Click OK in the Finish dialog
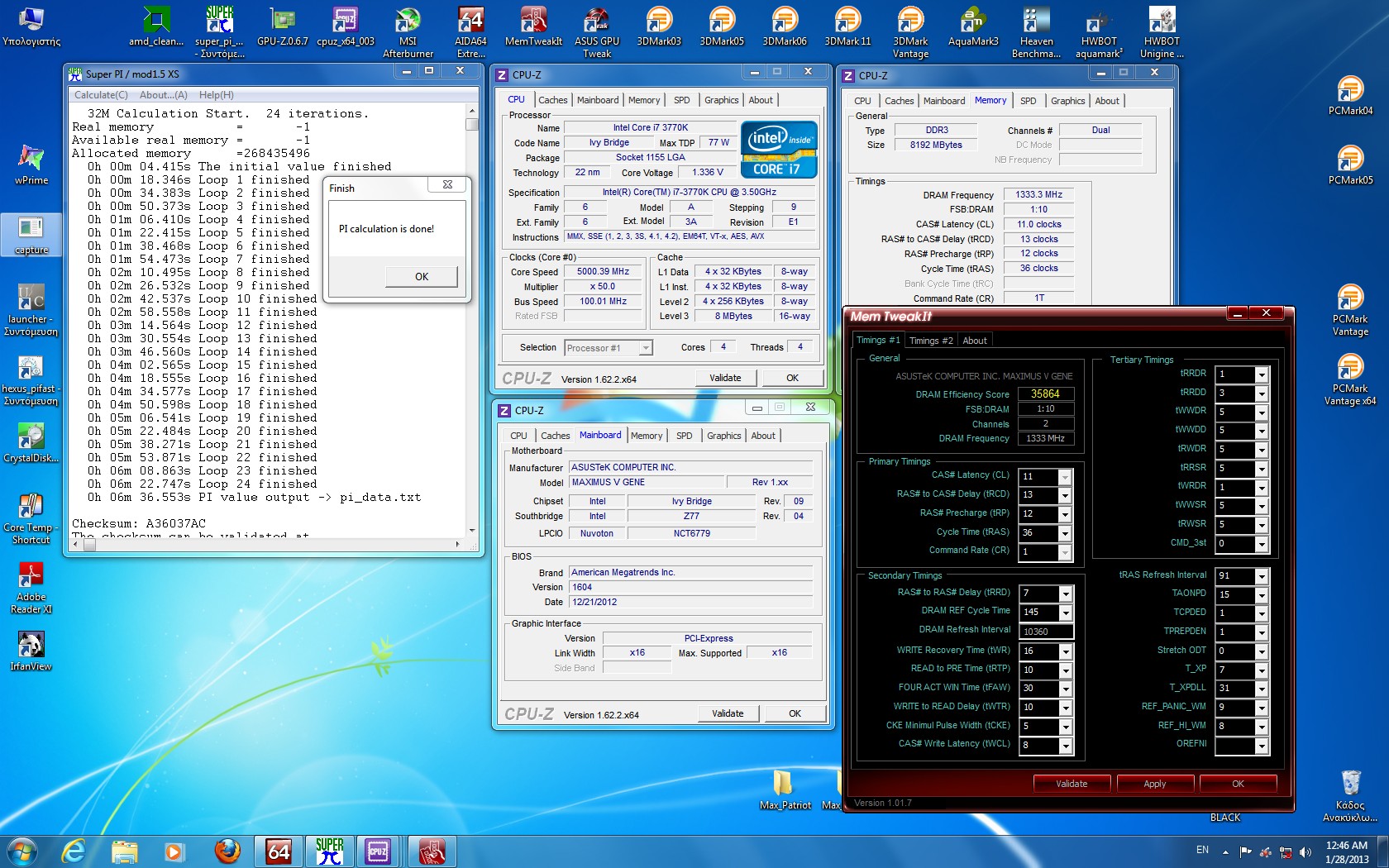 tap(422, 276)
